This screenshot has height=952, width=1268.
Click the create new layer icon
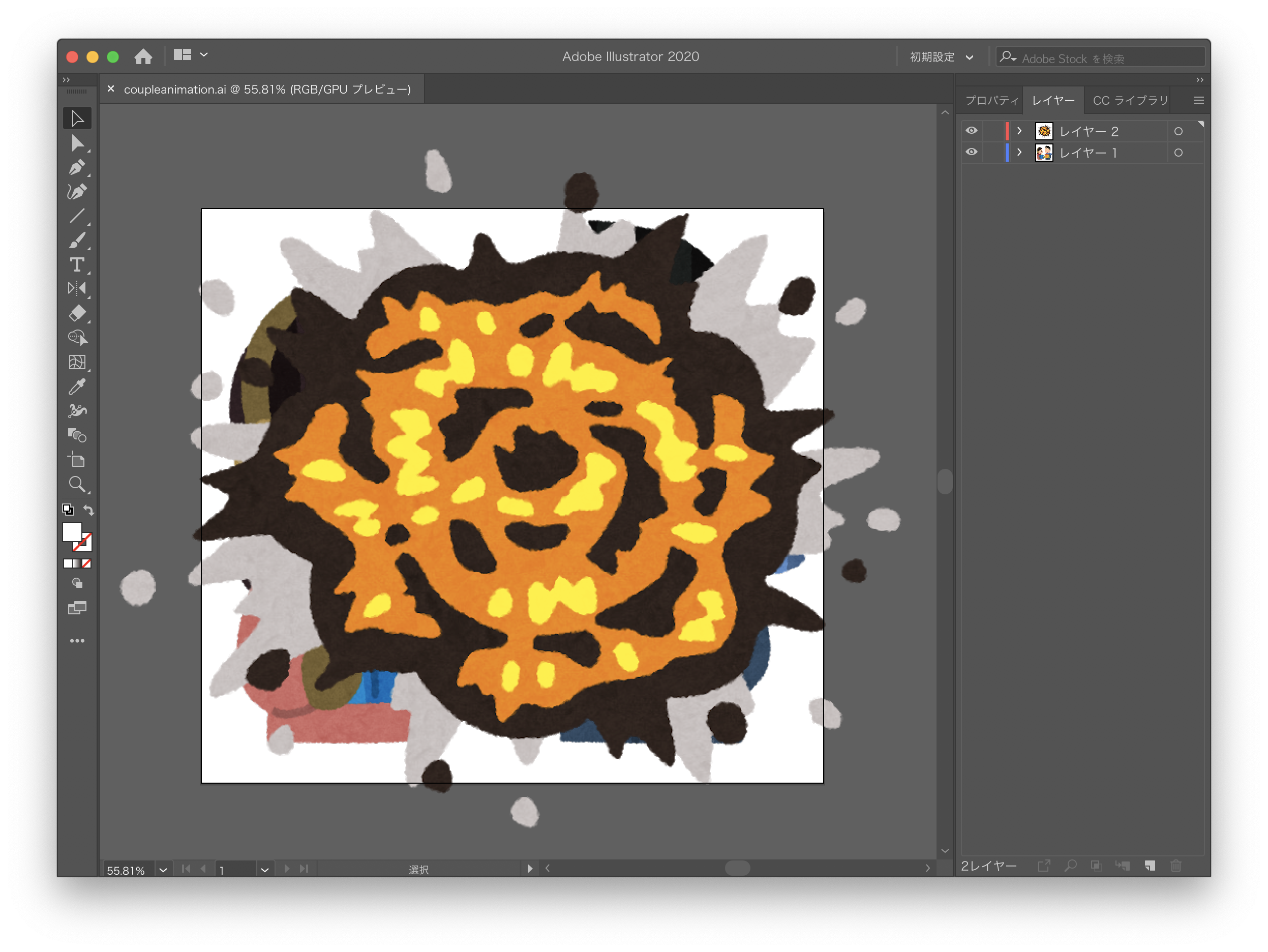(1150, 866)
